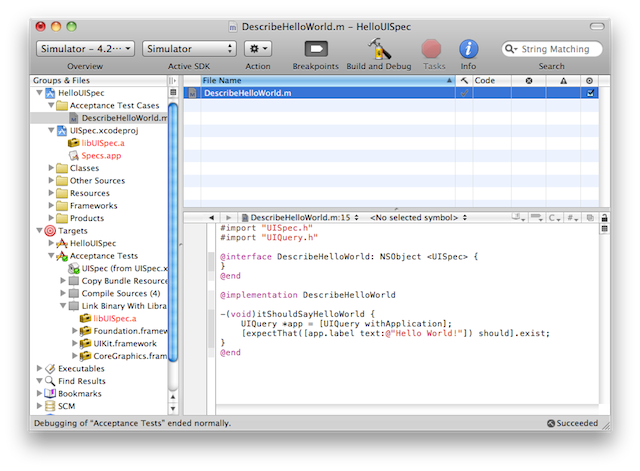Viewport: 640px width, 471px height.
Task: Select Link Binary With Libraries phase
Action: [124, 306]
